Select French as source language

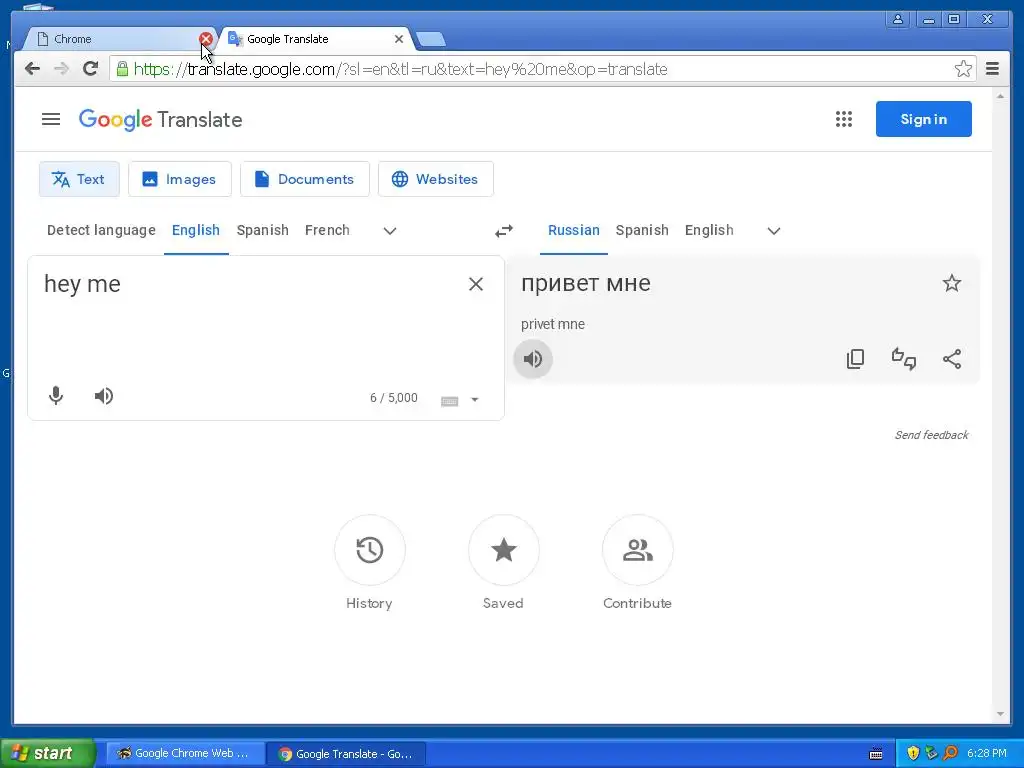pyautogui.click(x=327, y=230)
